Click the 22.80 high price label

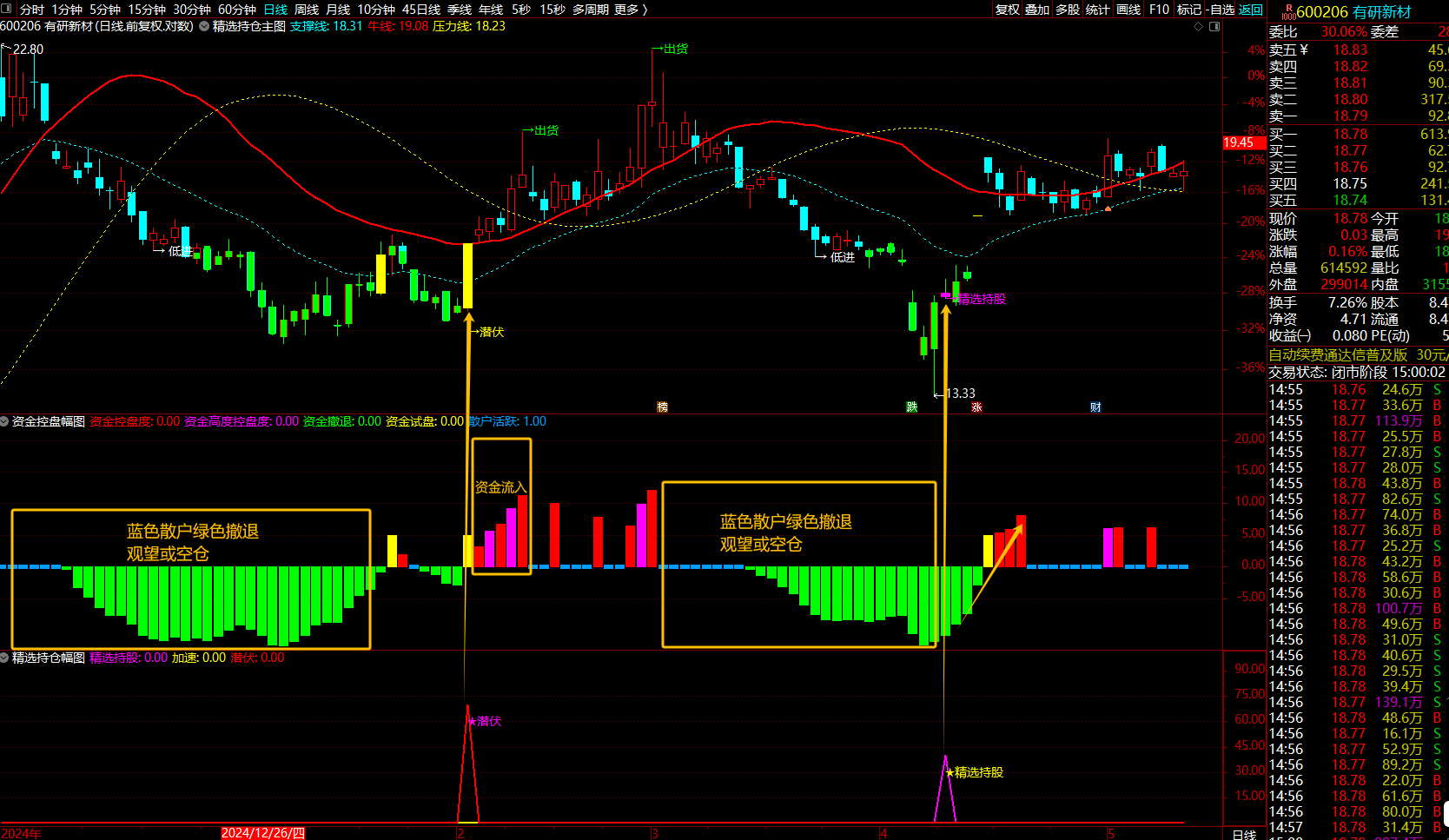(28, 50)
